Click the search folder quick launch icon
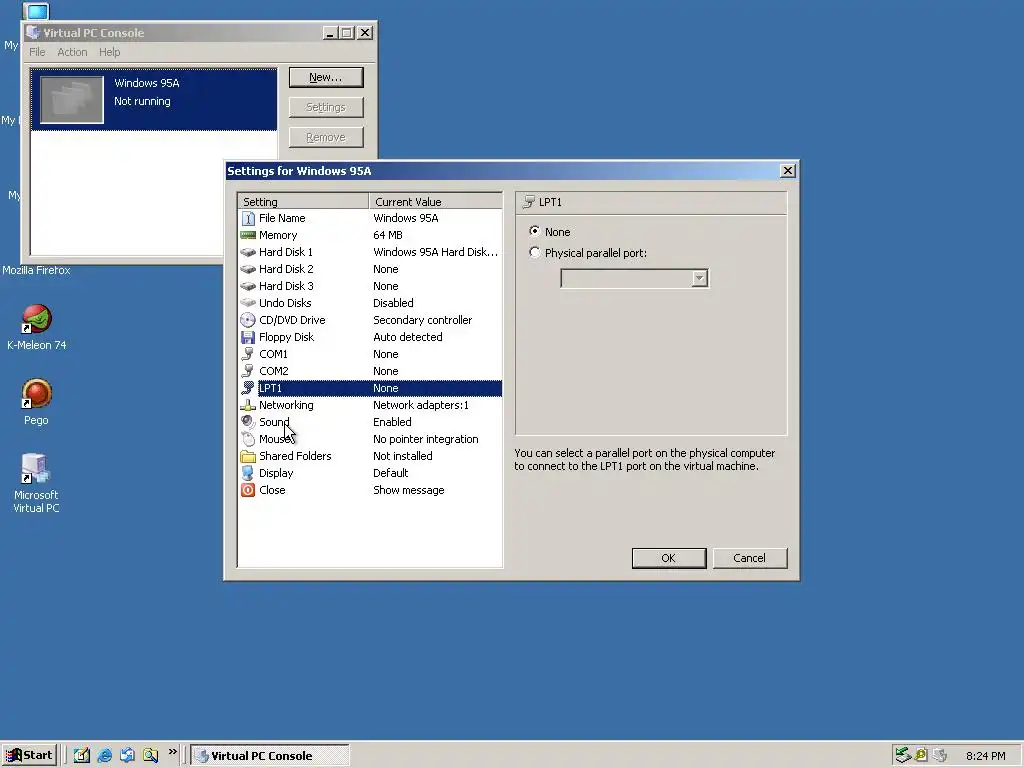1024x768 pixels. point(150,756)
